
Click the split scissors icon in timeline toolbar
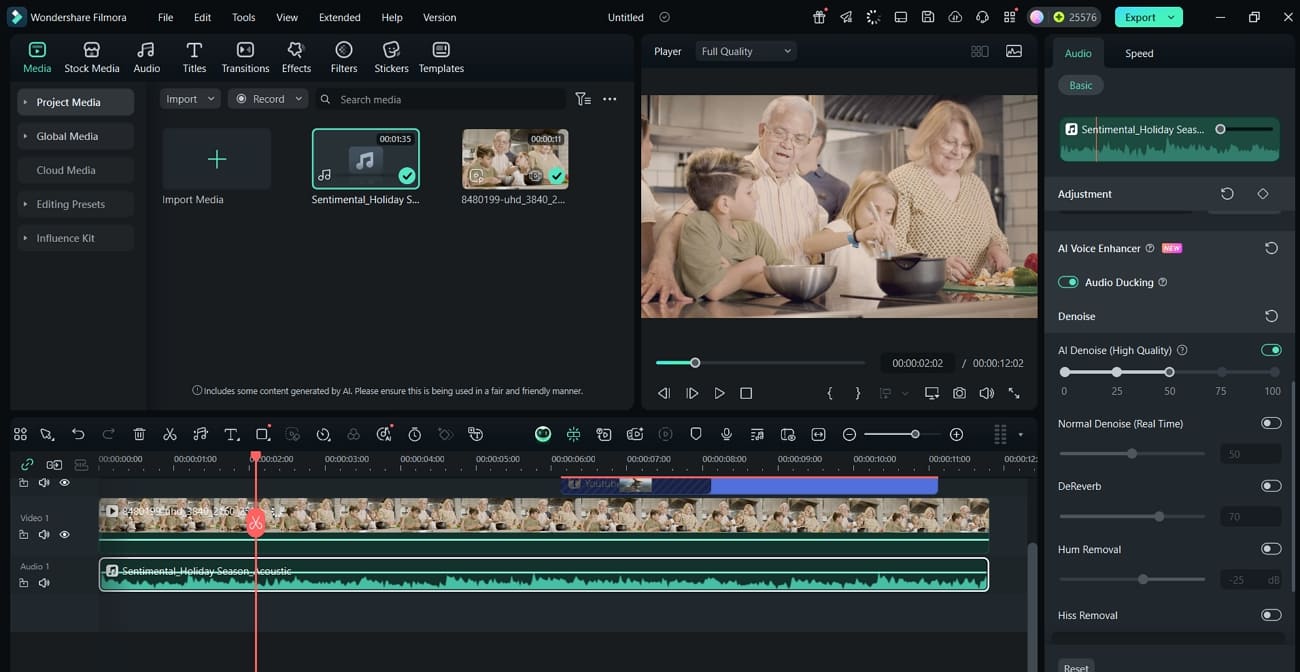pos(170,434)
